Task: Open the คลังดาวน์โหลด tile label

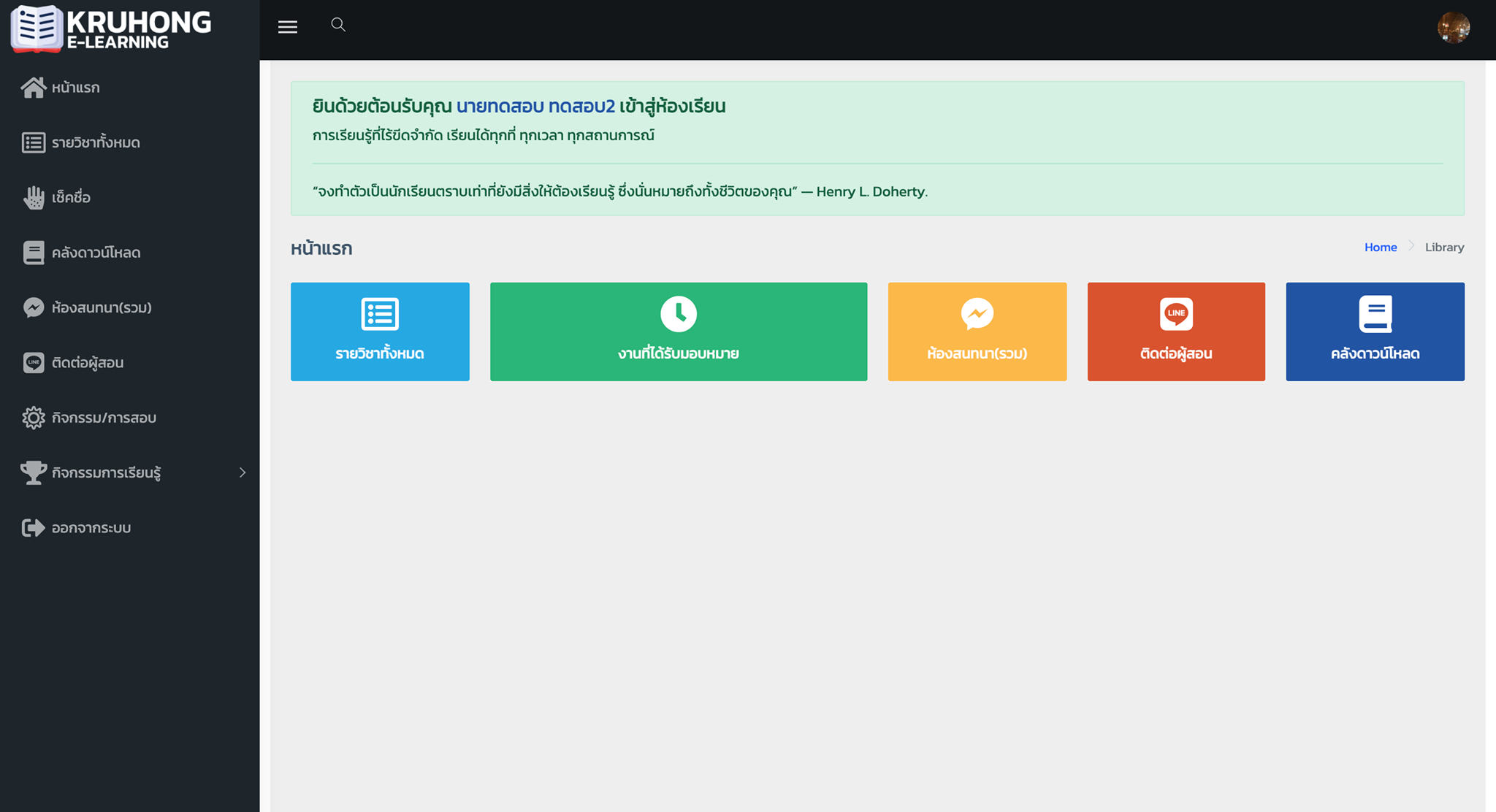Action: [x=1375, y=353]
